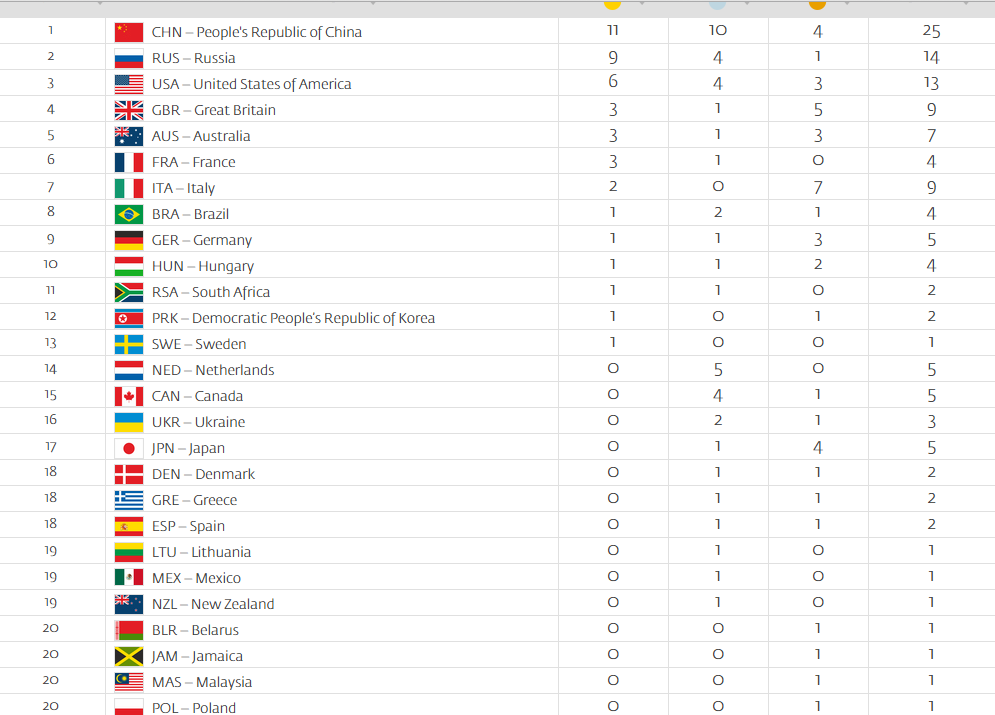Open the RUS – Russia country link
The image size is (995, 715).
coord(194,58)
